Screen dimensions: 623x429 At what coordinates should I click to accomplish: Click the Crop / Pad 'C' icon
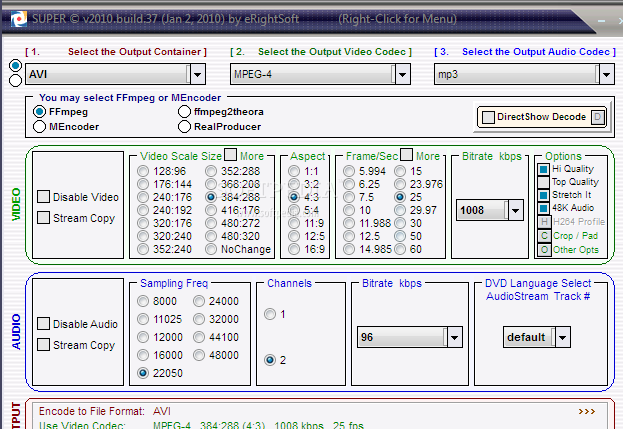point(544,235)
